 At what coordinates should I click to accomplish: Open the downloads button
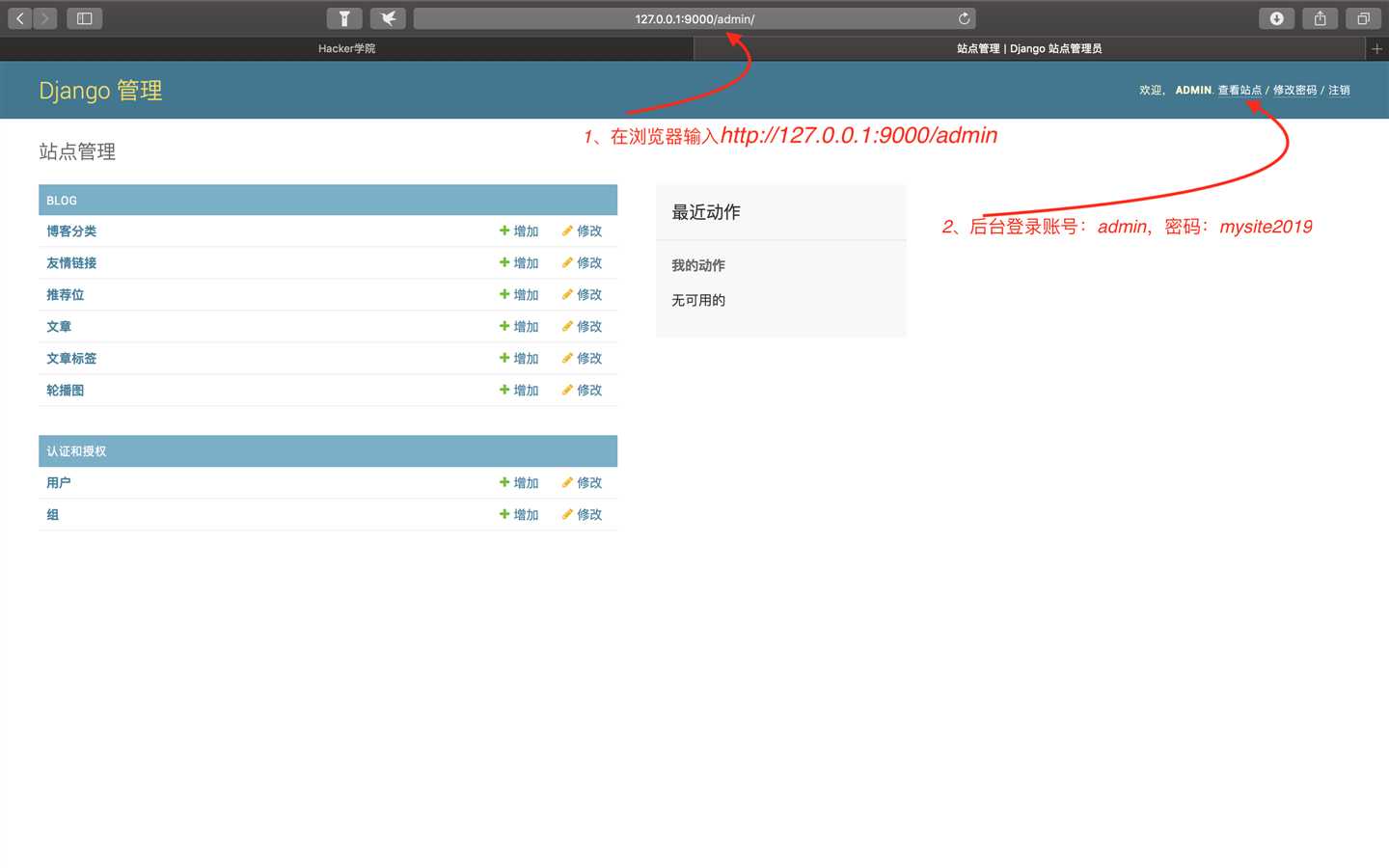(1276, 18)
